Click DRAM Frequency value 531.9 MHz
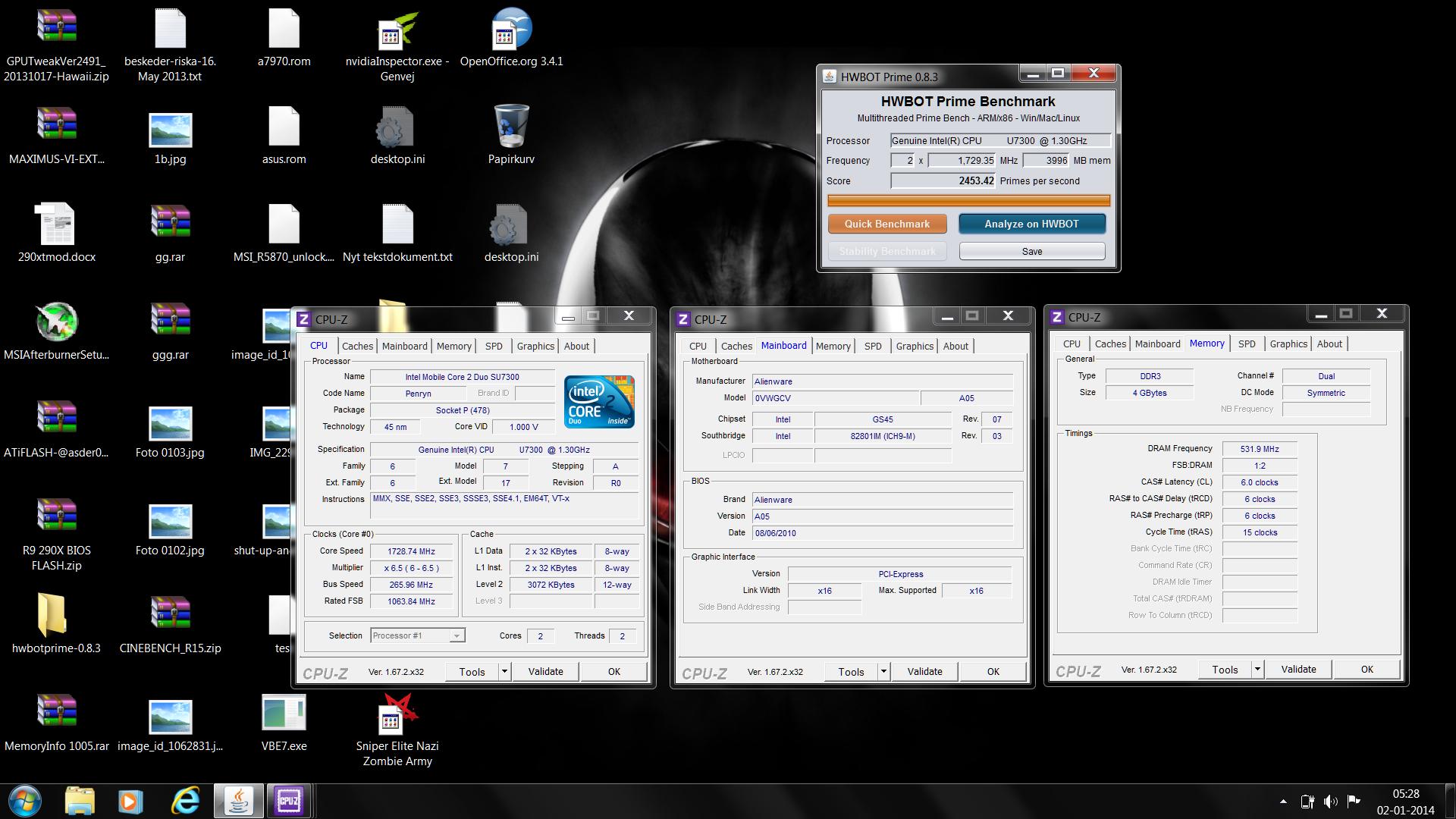1456x819 pixels. [1260, 449]
